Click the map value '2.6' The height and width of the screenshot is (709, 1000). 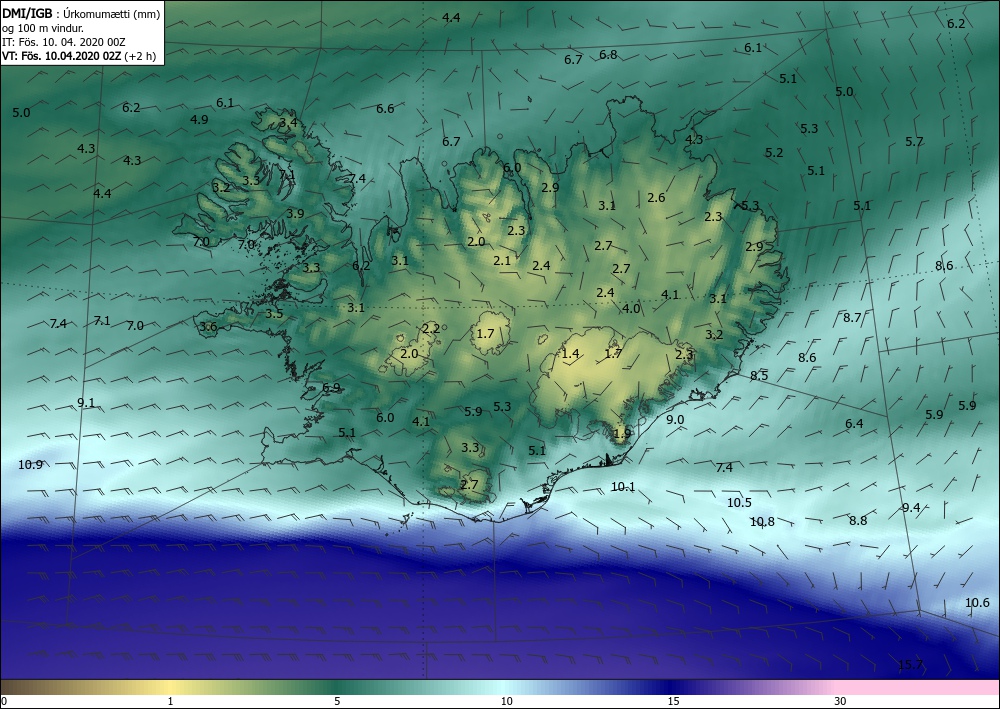click(x=656, y=198)
